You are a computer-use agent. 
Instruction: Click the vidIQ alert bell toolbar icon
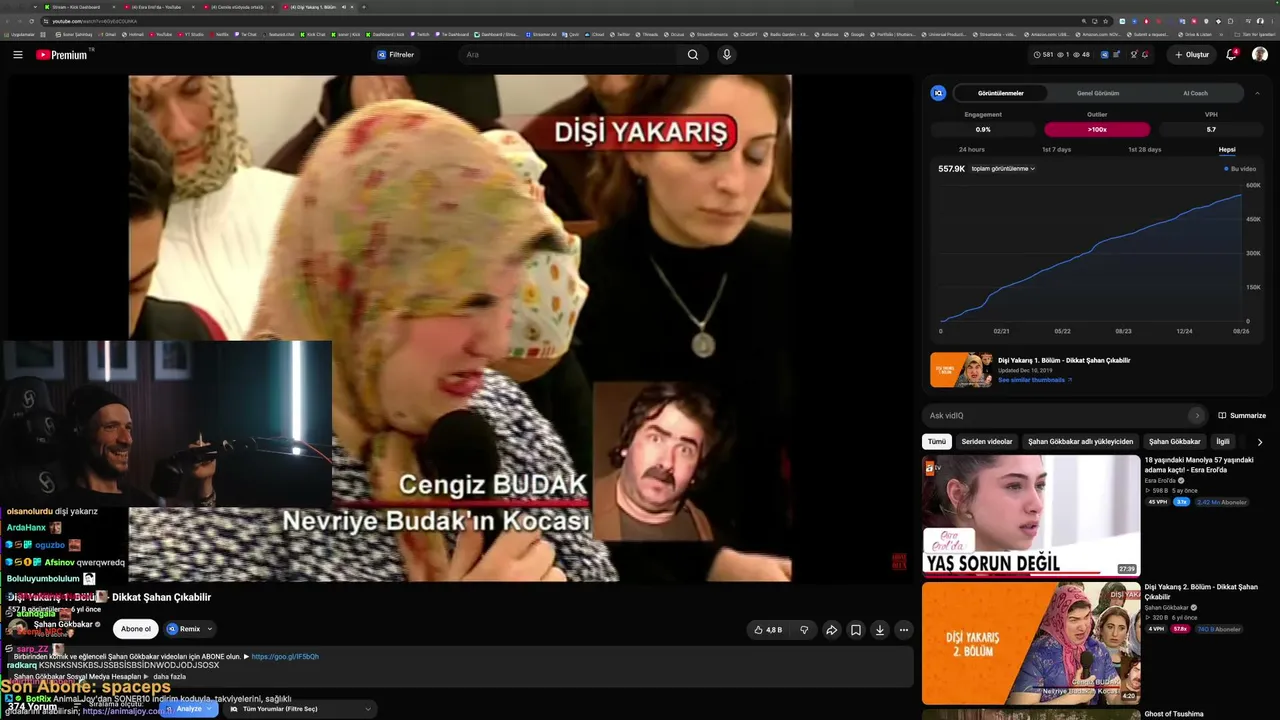(x=1145, y=55)
